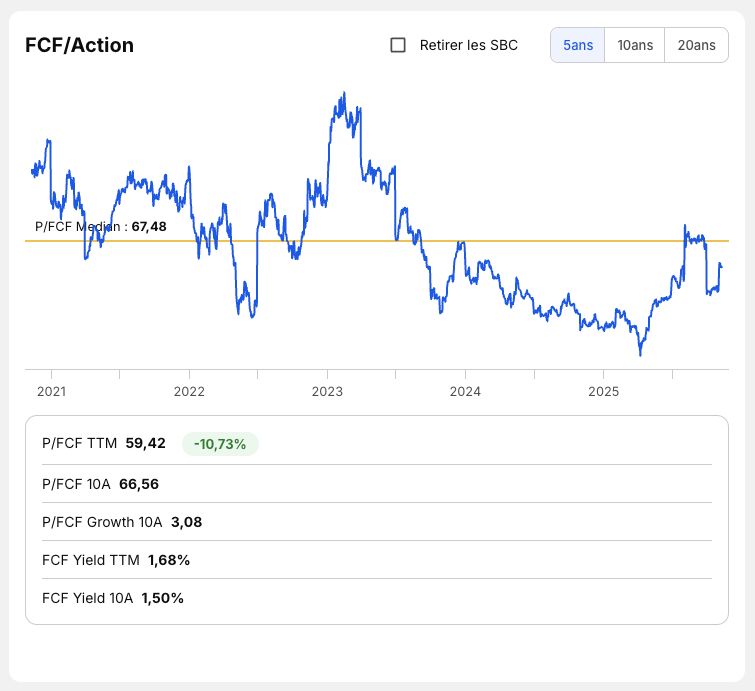Click the FCF Yield 10A 1,50% row
755x691 pixels.
tap(377, 598)
